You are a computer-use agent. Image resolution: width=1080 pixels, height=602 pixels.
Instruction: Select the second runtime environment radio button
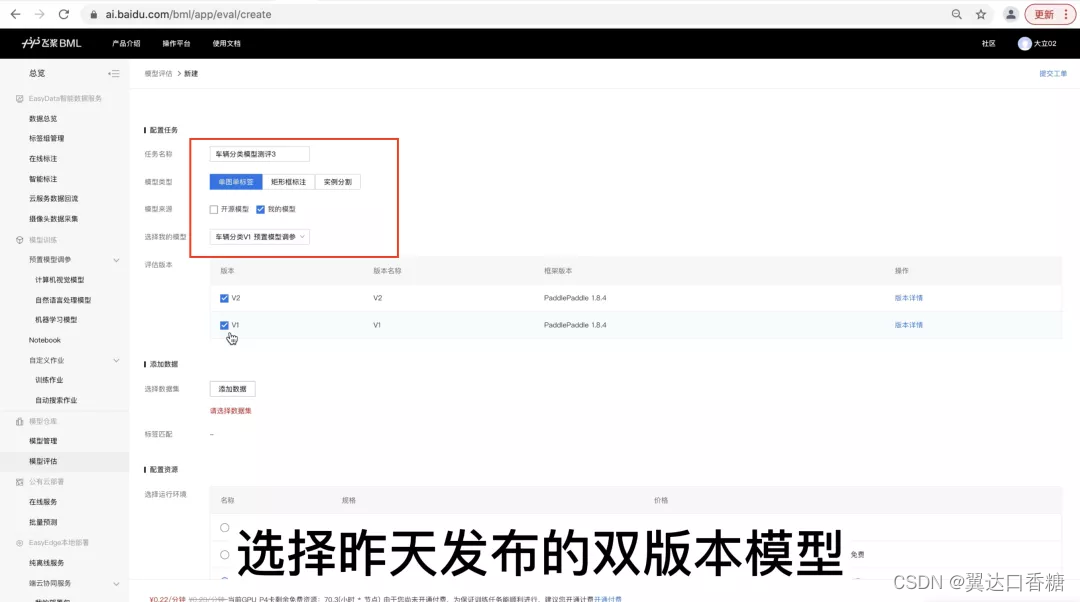click(225, 554)
